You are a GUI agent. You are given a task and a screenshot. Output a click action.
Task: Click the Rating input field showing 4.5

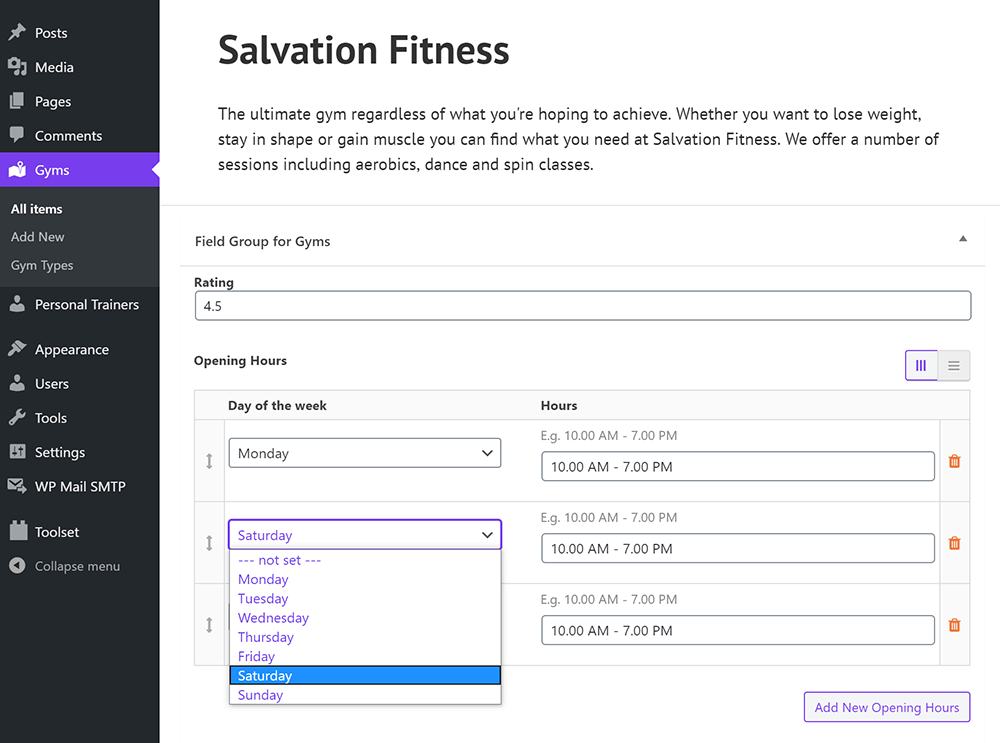click(x=582, y=305)
